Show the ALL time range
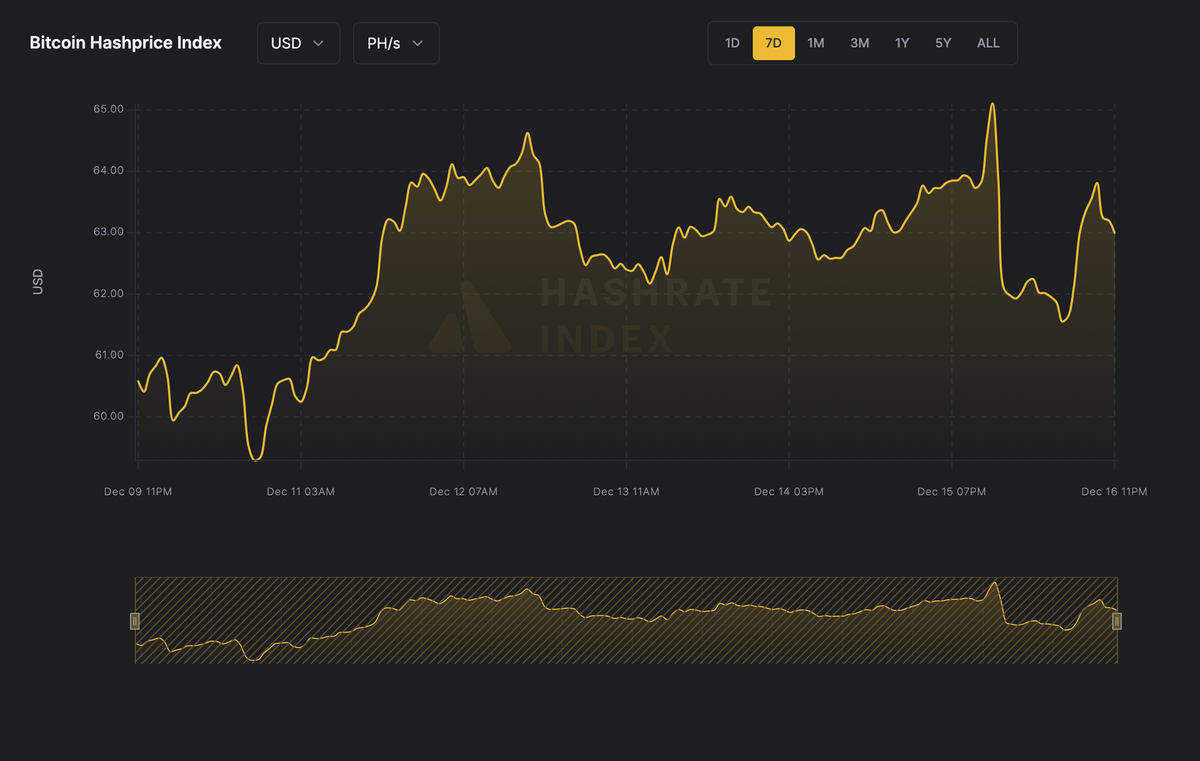 click(x=988, y=43)
